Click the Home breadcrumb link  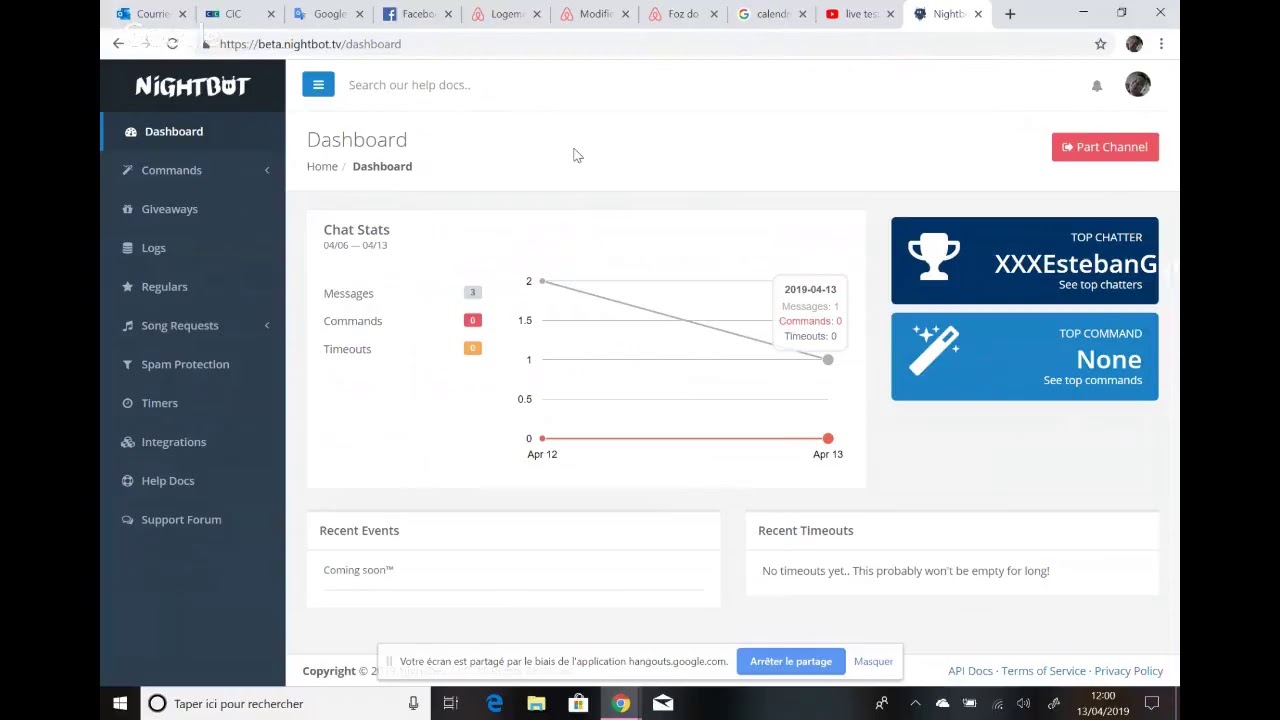322,166
